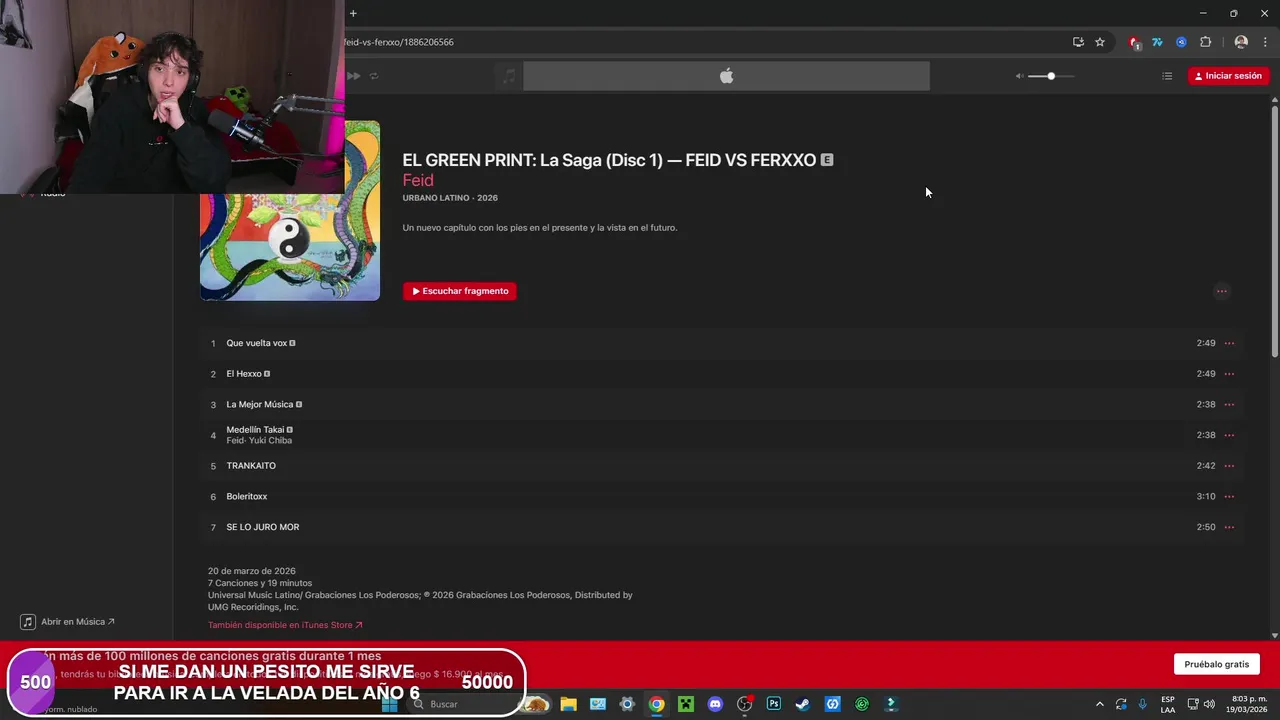Open Chrome three-dot menu
Image resolution: width=1280 pixels, height=720 pixels.
pyautogui.click(x=1265, y=42)
